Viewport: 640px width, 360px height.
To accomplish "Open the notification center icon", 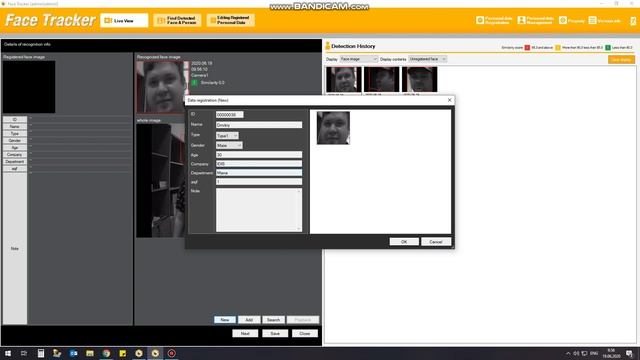I will (x=629, y=353).
